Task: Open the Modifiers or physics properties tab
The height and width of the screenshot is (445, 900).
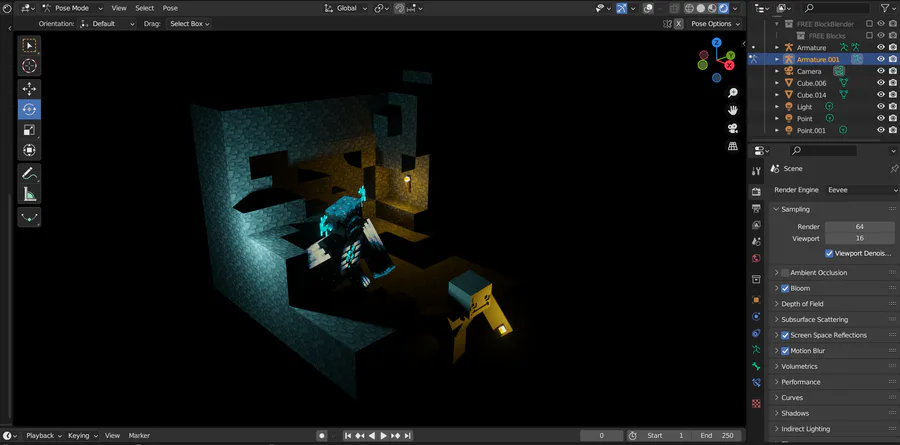Action: click(756, 316)
